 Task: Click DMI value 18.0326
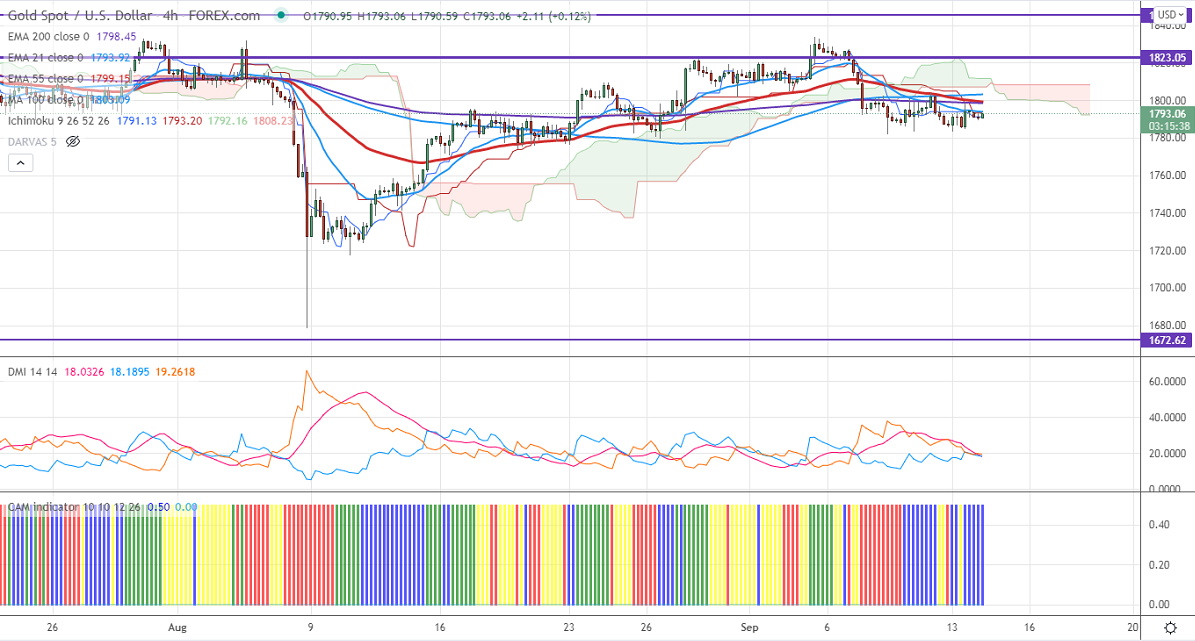(x=84, y=372)
